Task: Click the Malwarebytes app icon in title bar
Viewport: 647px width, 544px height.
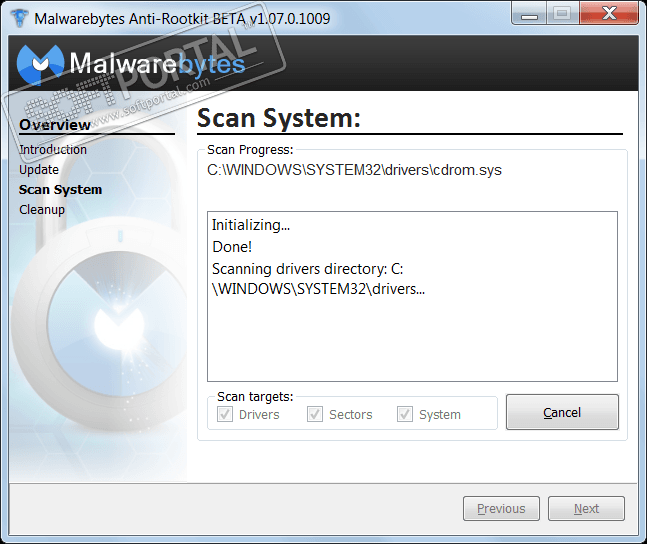Action: (19, 18)
